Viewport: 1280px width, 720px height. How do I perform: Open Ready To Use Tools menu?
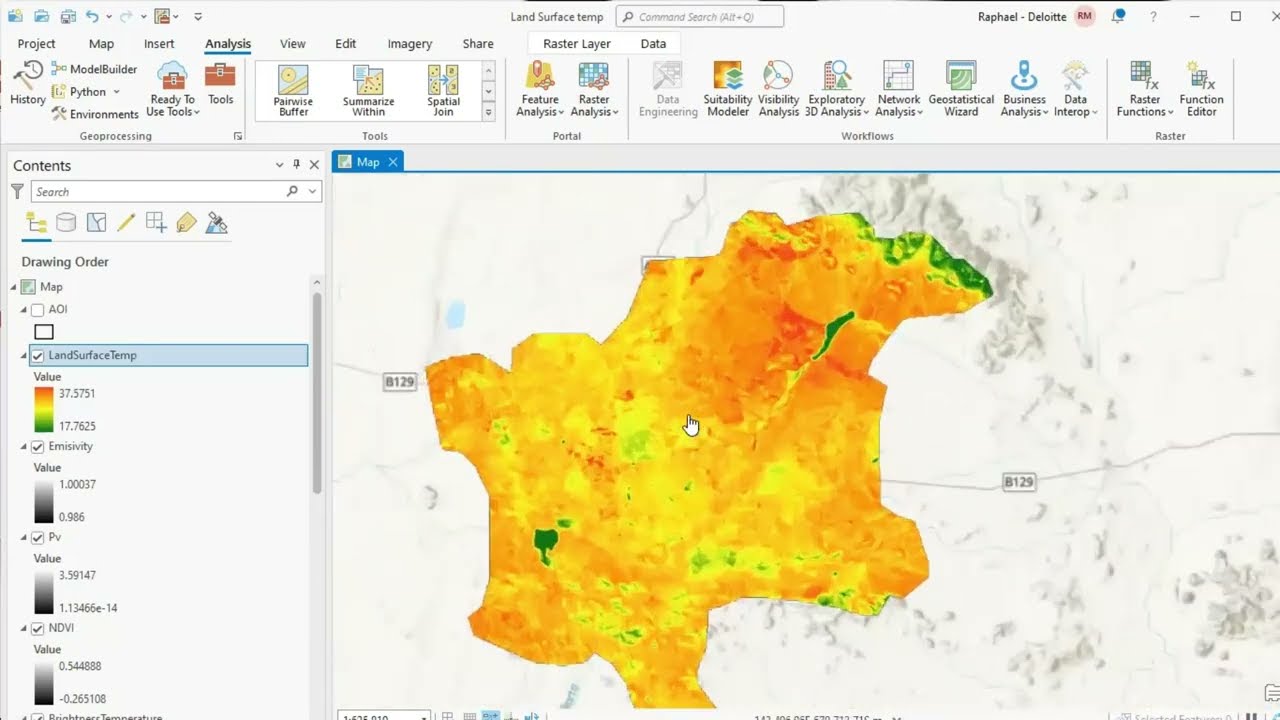coord(173,89)
